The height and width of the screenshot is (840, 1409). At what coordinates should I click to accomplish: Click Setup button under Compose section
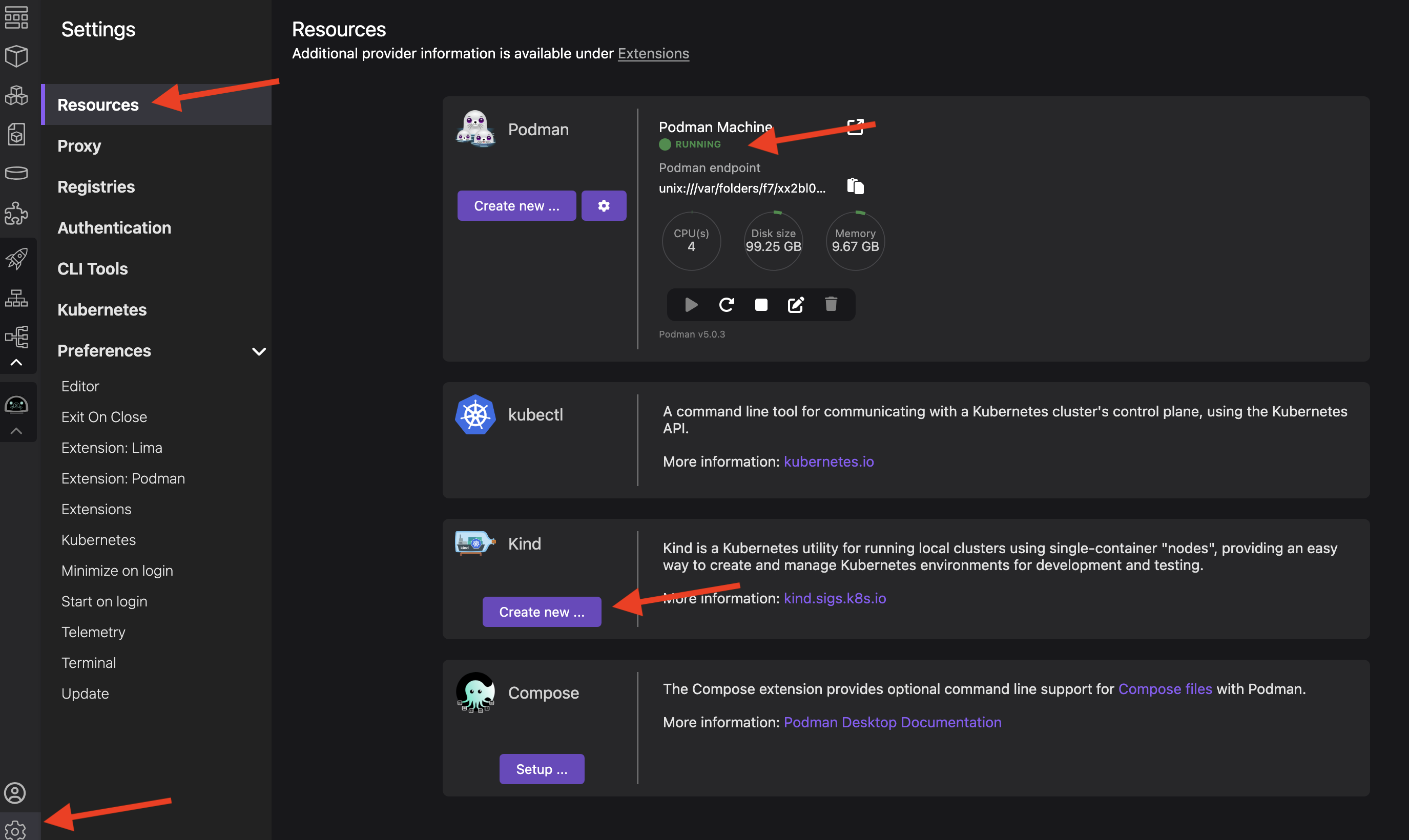[542, 768]
